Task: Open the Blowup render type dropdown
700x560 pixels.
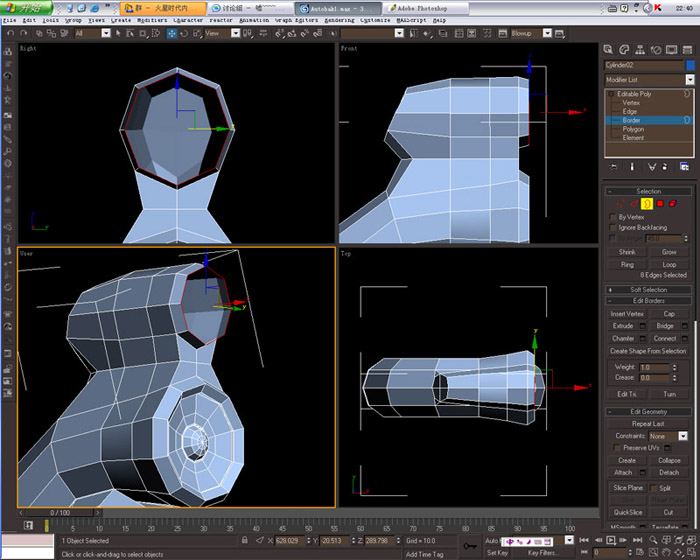Action: pos(547,33)
